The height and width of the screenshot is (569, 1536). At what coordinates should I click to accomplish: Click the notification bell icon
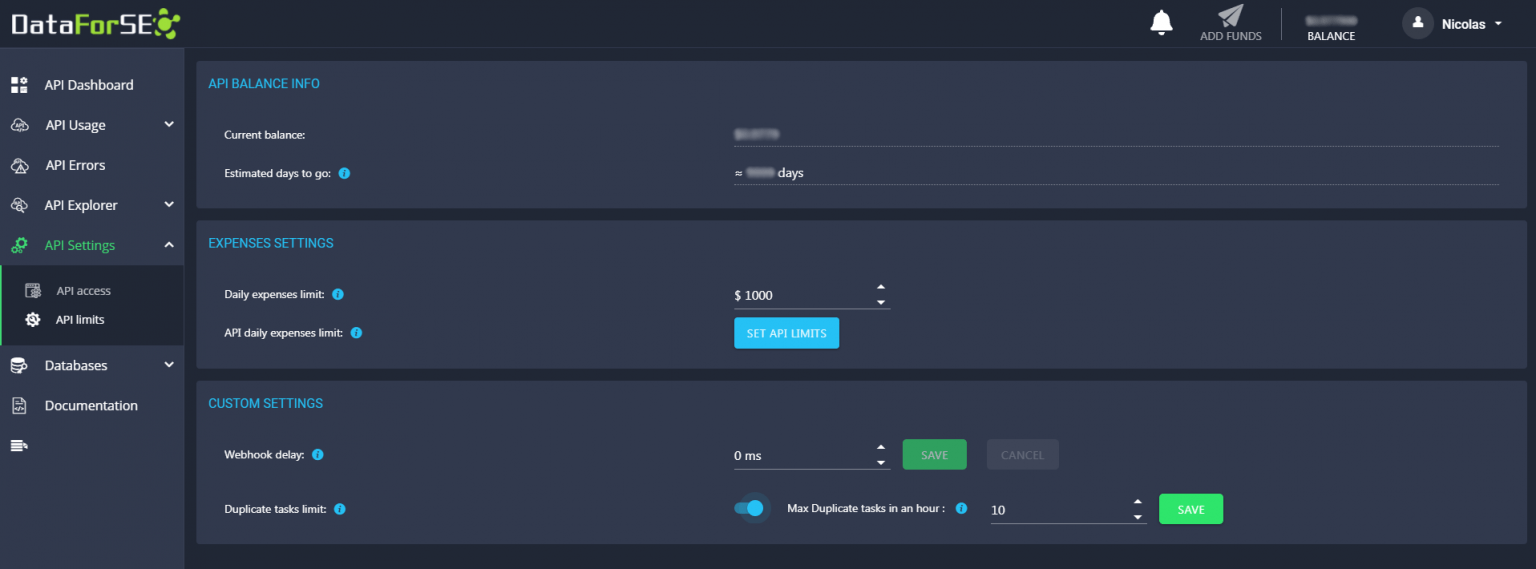1161,22
